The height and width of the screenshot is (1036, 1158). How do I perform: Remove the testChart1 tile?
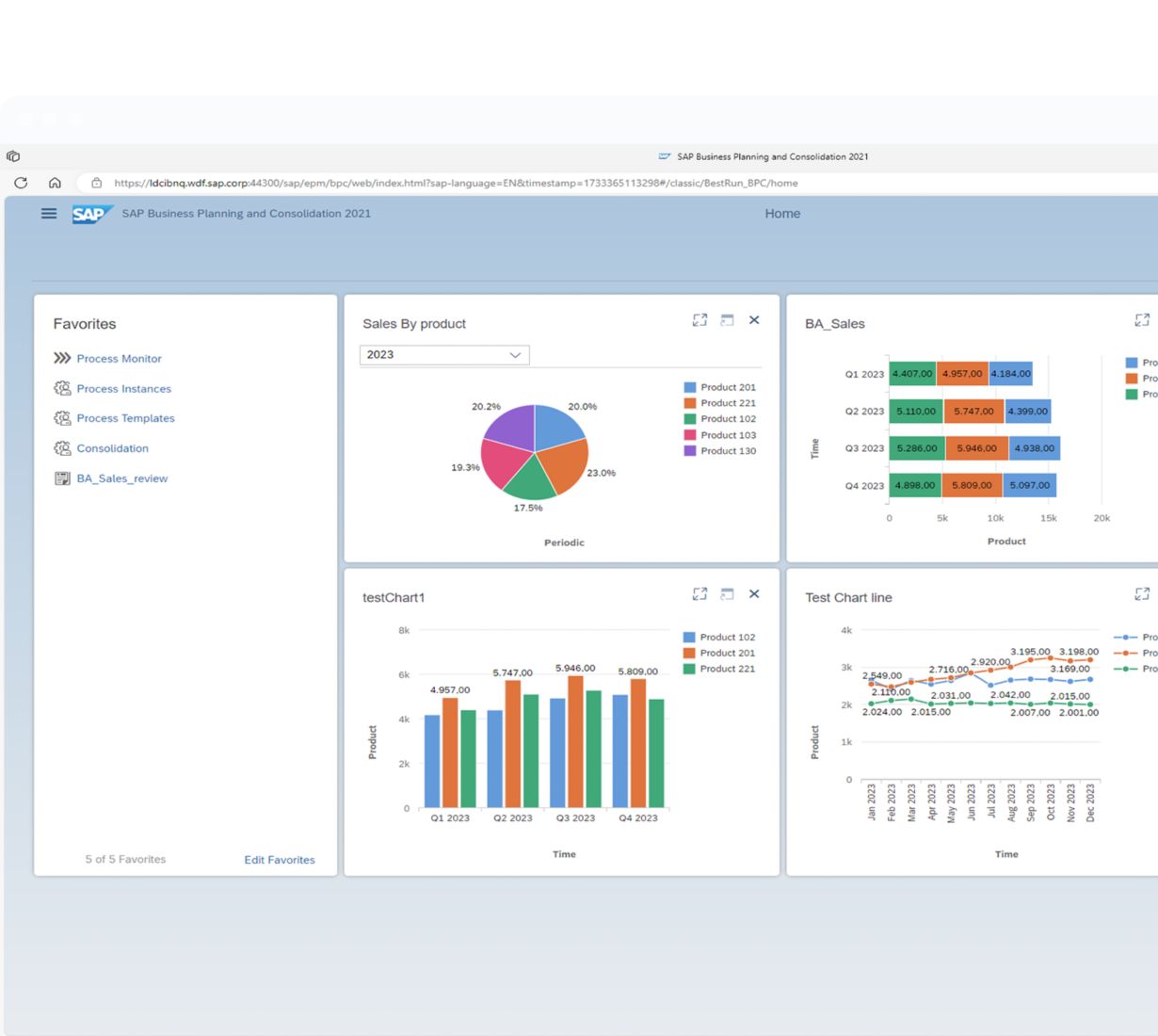click(x=754, y=594)
